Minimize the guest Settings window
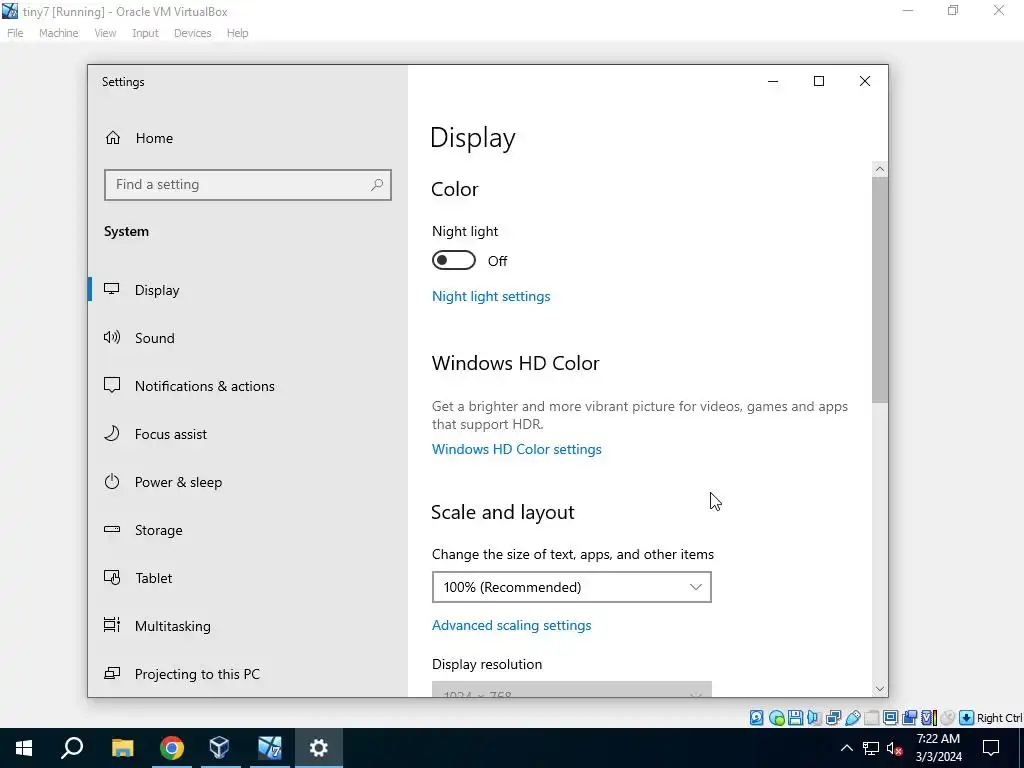Viewport: 1024px width, 768px height. click(x=773, y=81)
